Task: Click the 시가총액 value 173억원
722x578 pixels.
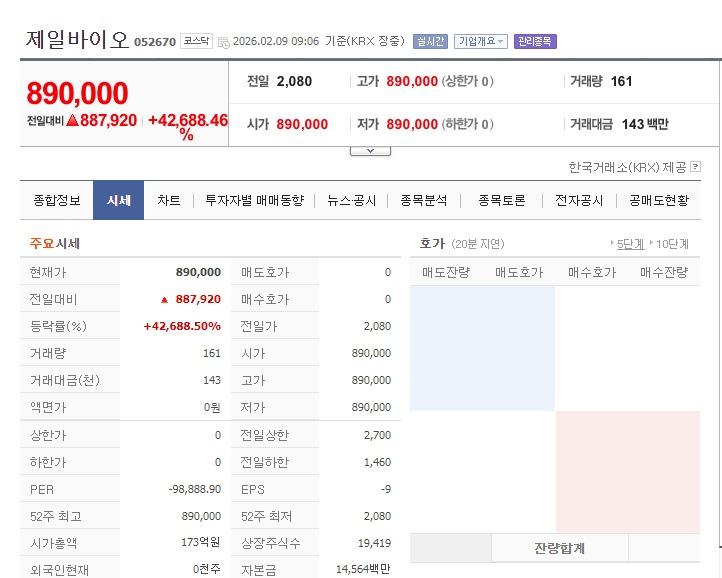Action: [200, 542]
